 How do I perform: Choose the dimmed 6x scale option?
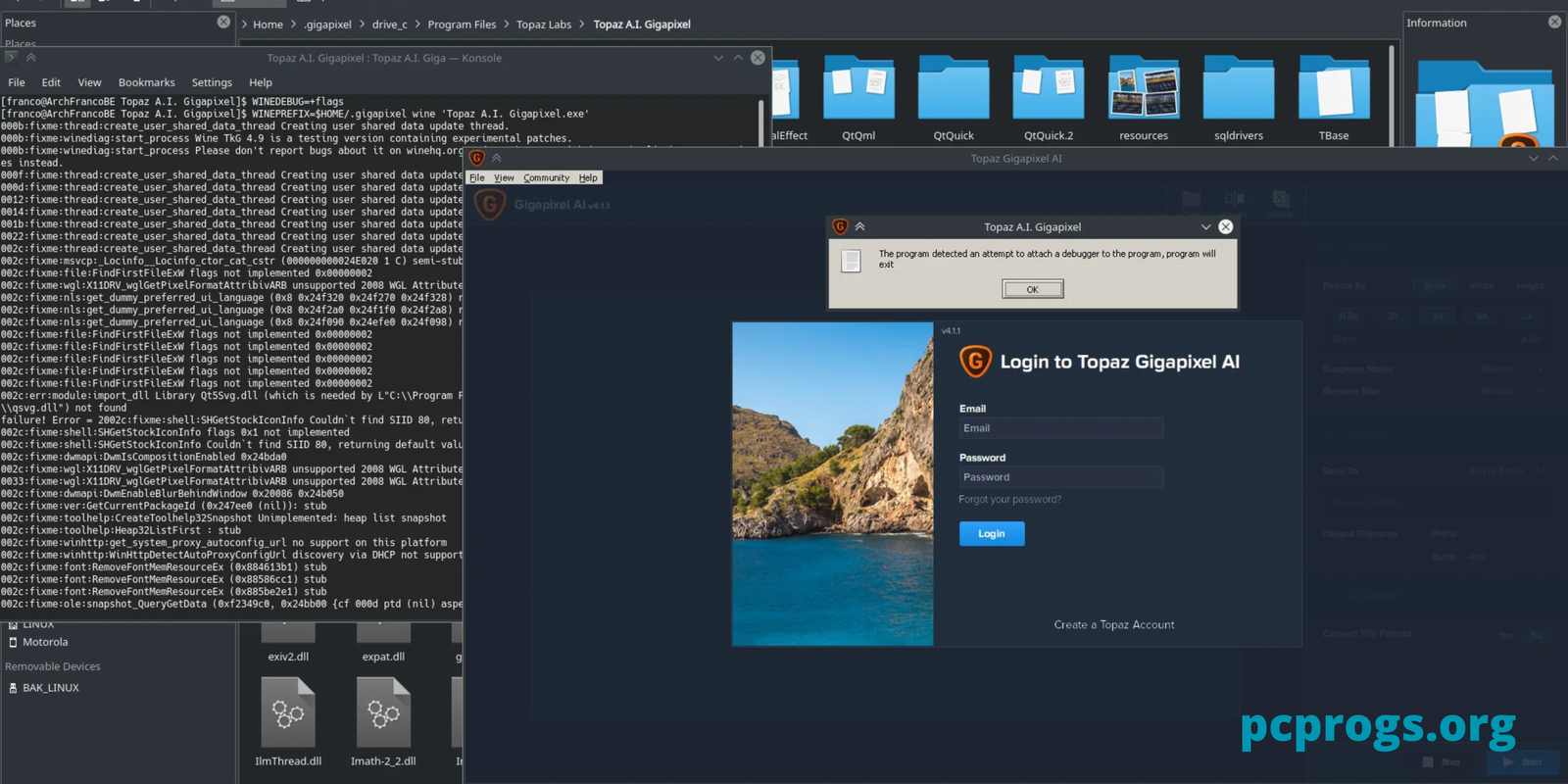point(1482,317)
